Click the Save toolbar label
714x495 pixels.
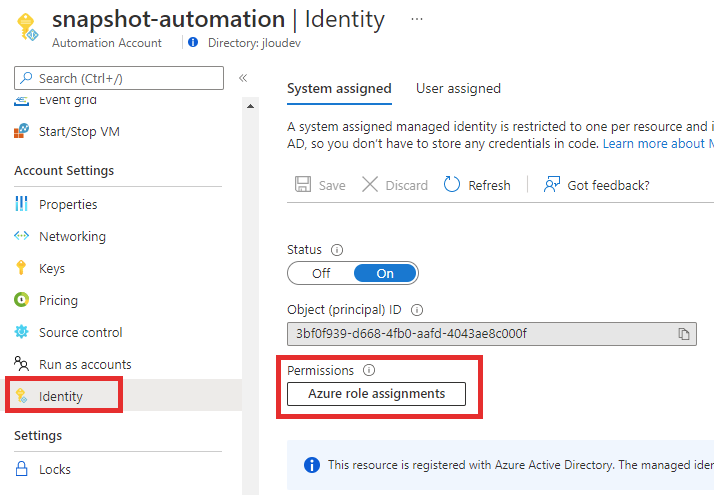332,186
